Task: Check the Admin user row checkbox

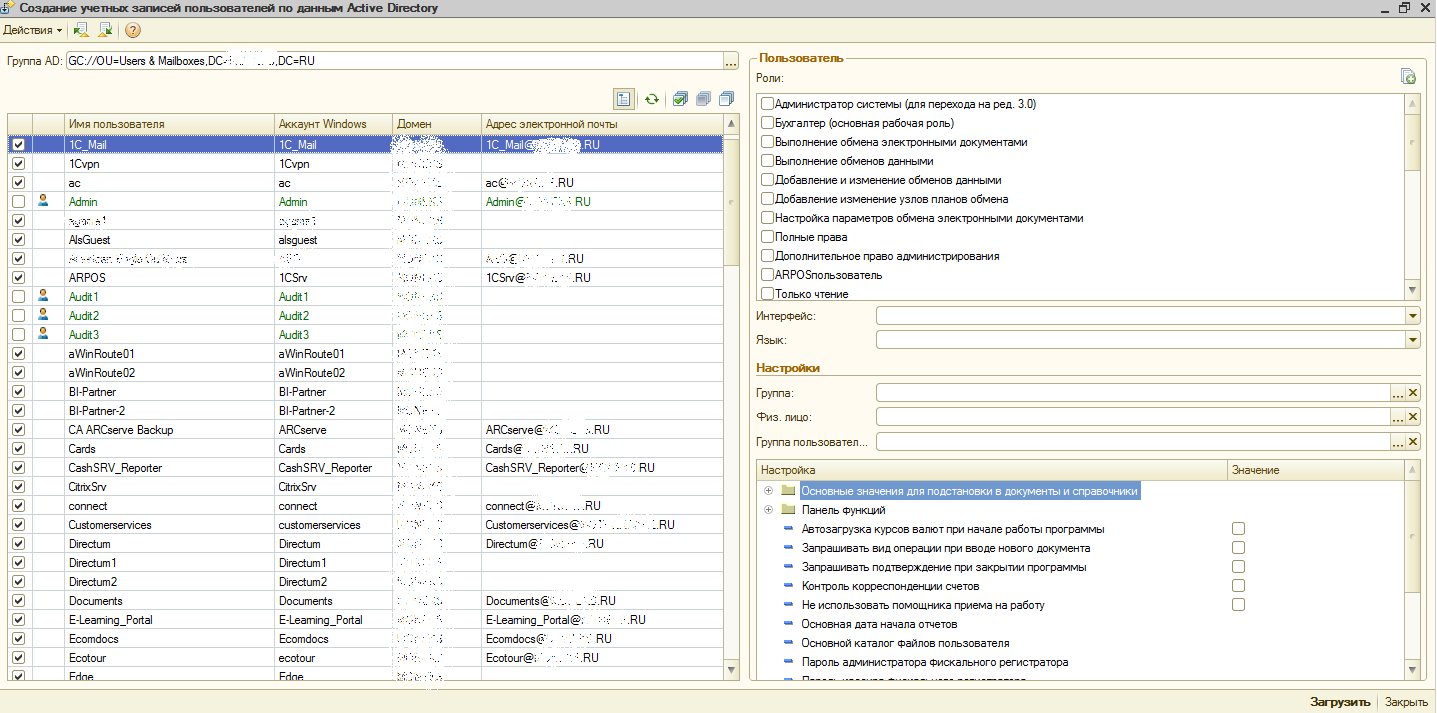Action: point(18,201)
